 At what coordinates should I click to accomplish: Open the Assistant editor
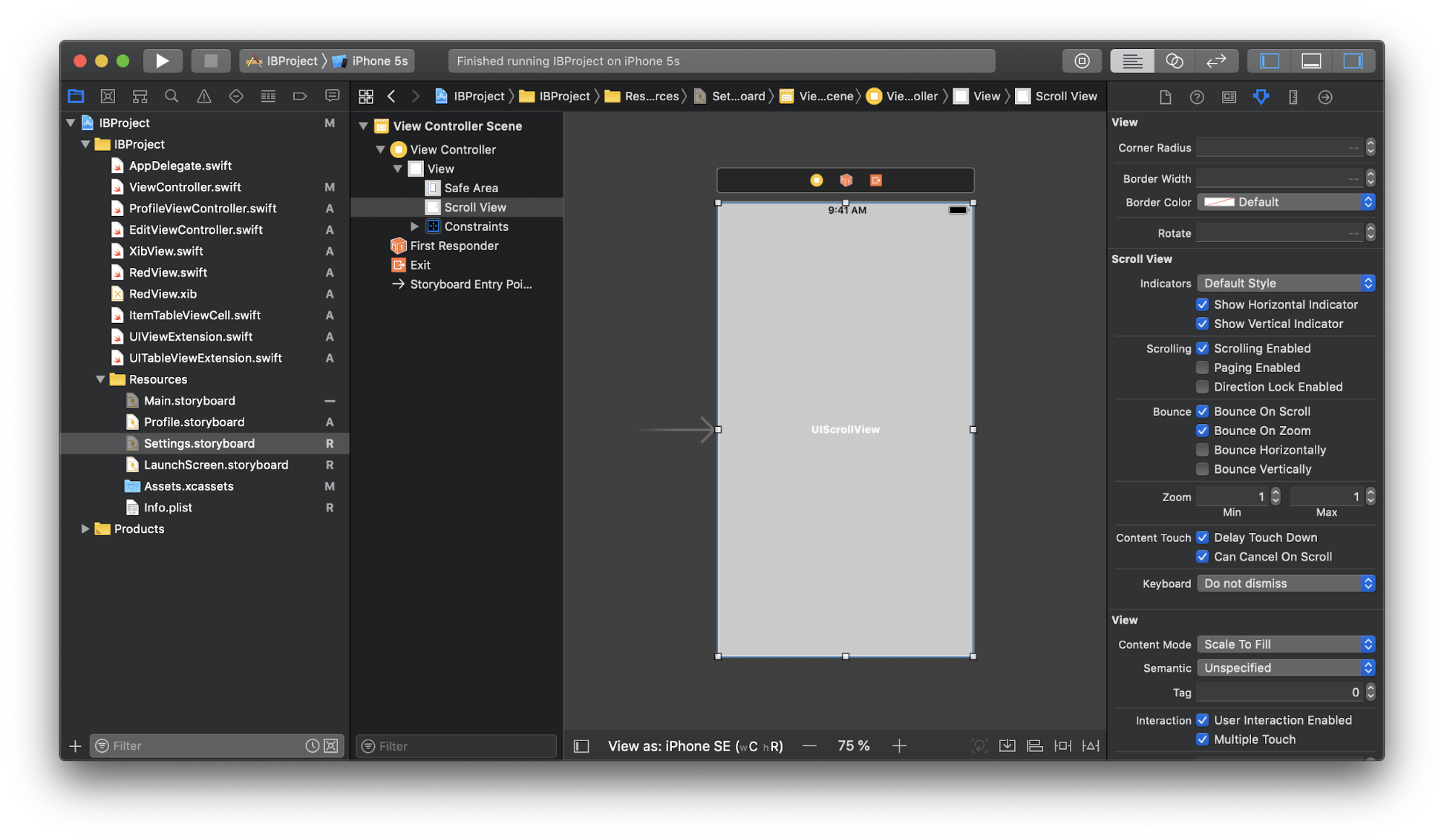pos(1174,61)
